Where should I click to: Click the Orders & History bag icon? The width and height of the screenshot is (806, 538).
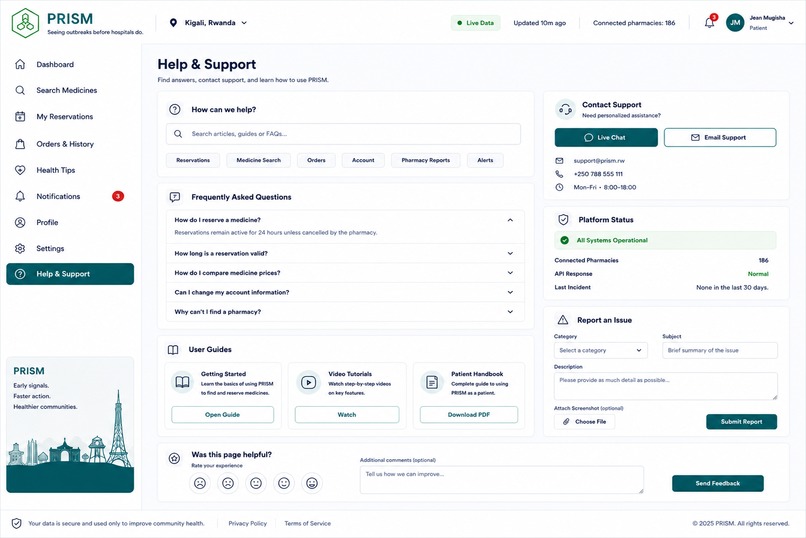20,144
